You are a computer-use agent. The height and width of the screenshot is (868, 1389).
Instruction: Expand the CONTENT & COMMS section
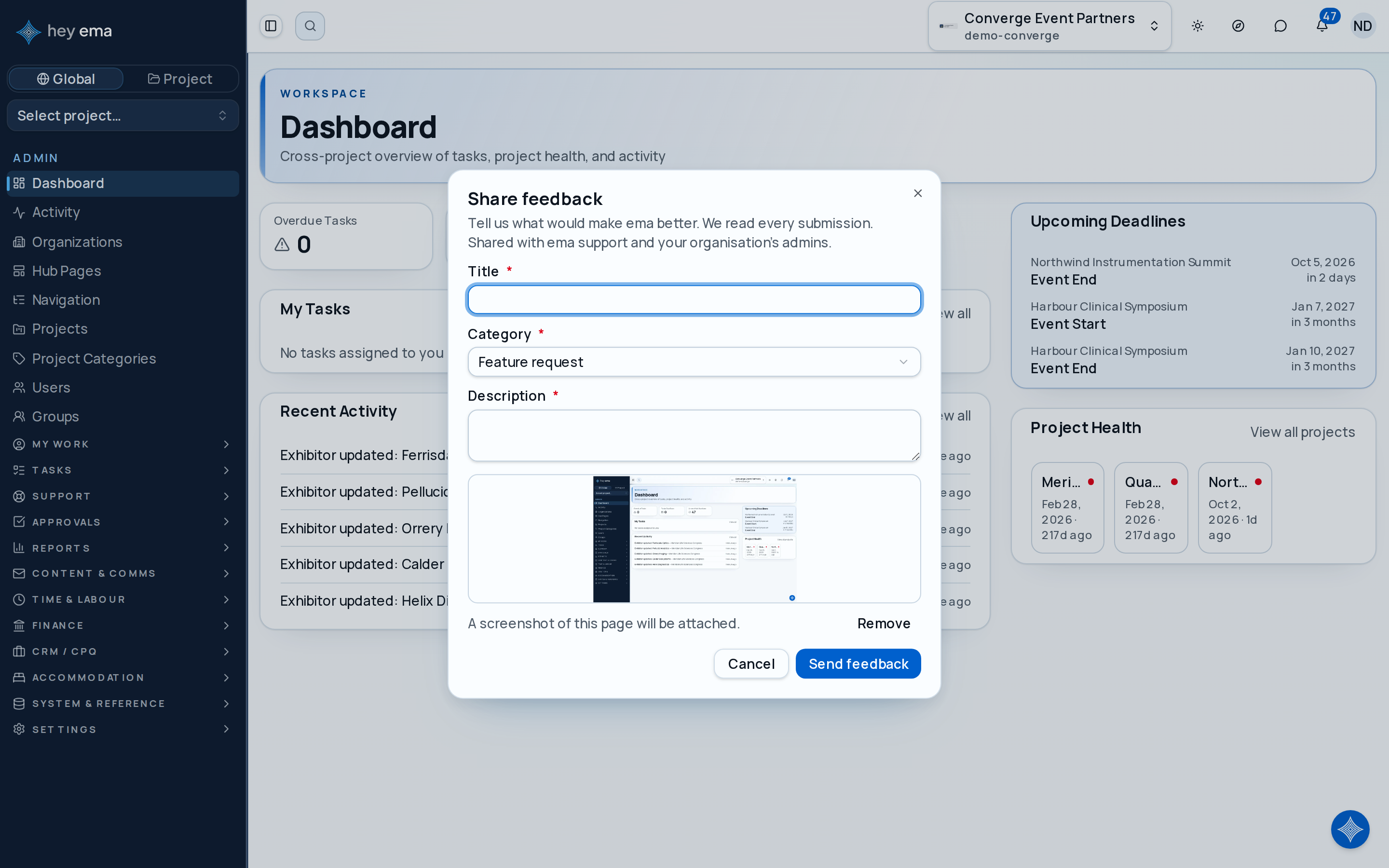click(x=122, y=573)
